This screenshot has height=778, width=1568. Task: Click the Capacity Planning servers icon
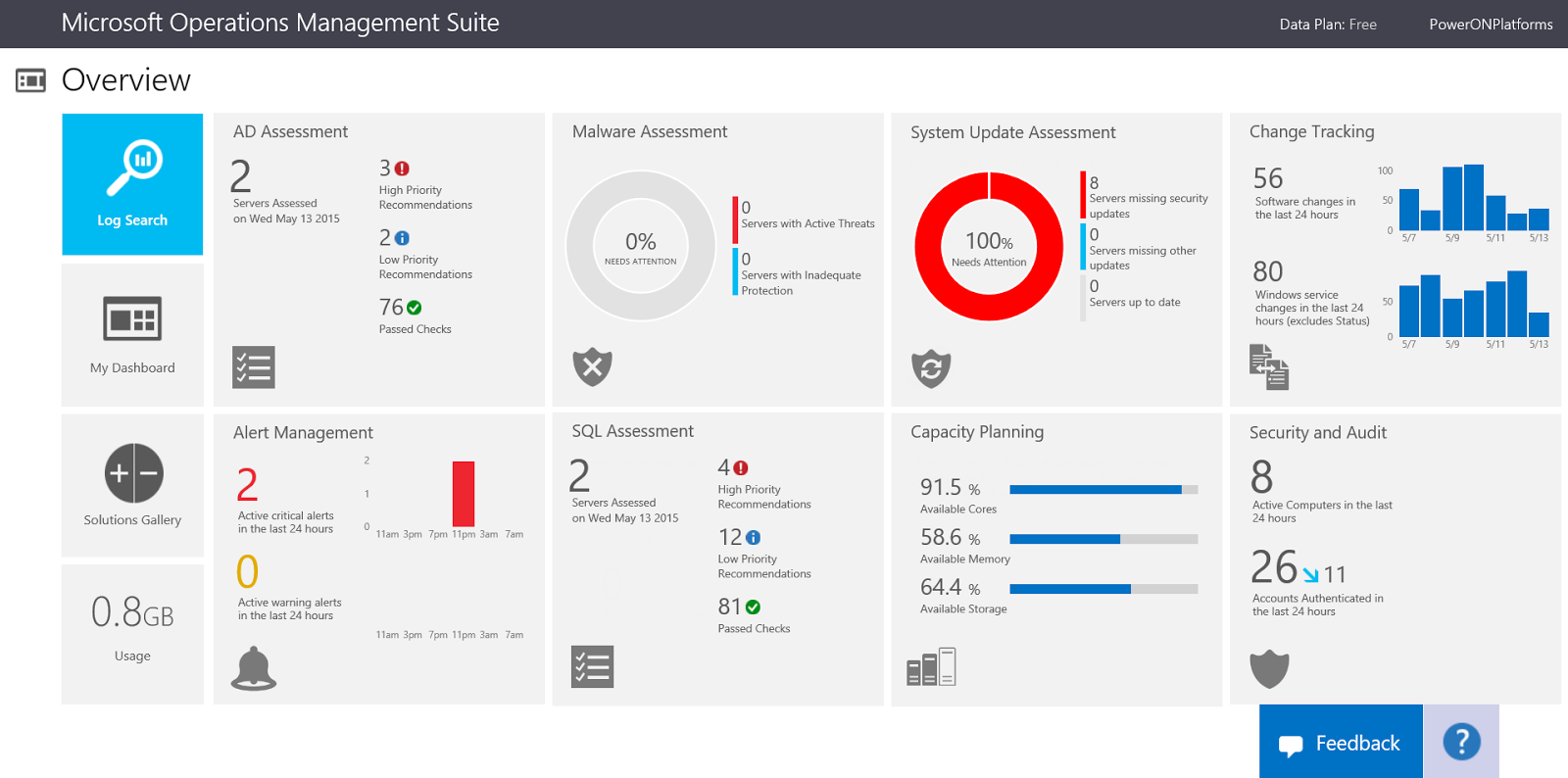931,667
